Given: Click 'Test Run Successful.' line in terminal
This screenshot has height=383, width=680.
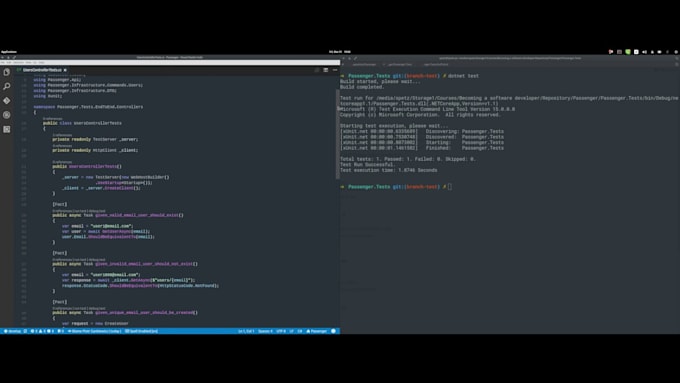Looking at the screenshot, I should coord(368,165).
